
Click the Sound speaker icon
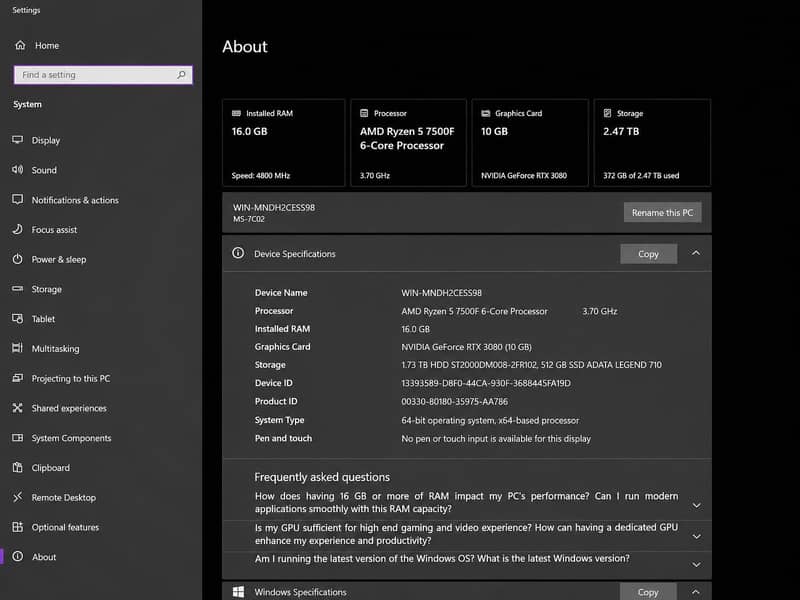pos(17,169)
